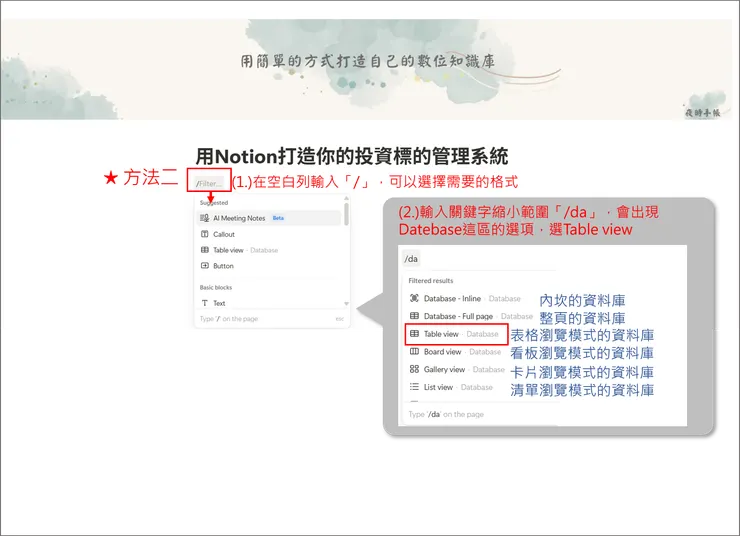Image resolution: width=740 pixels, height=536 pixels.
Task: Click the 'Suggested' section heading
Action: click(214, 202)
